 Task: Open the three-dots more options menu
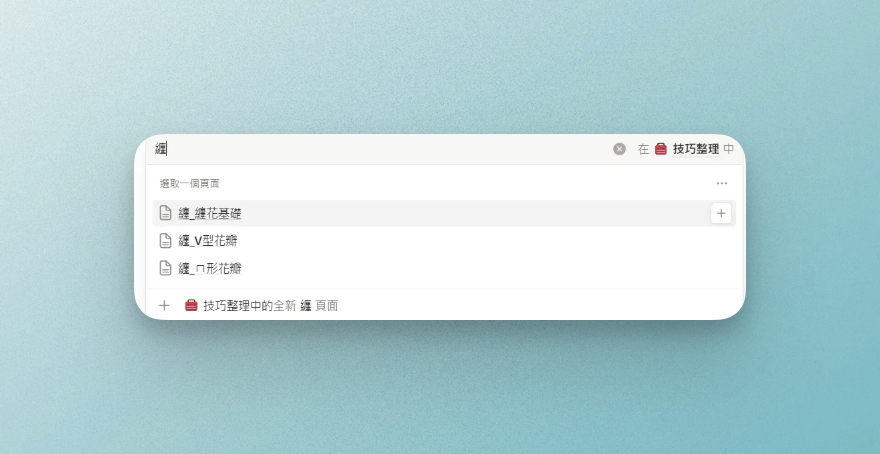coord(721,184)
